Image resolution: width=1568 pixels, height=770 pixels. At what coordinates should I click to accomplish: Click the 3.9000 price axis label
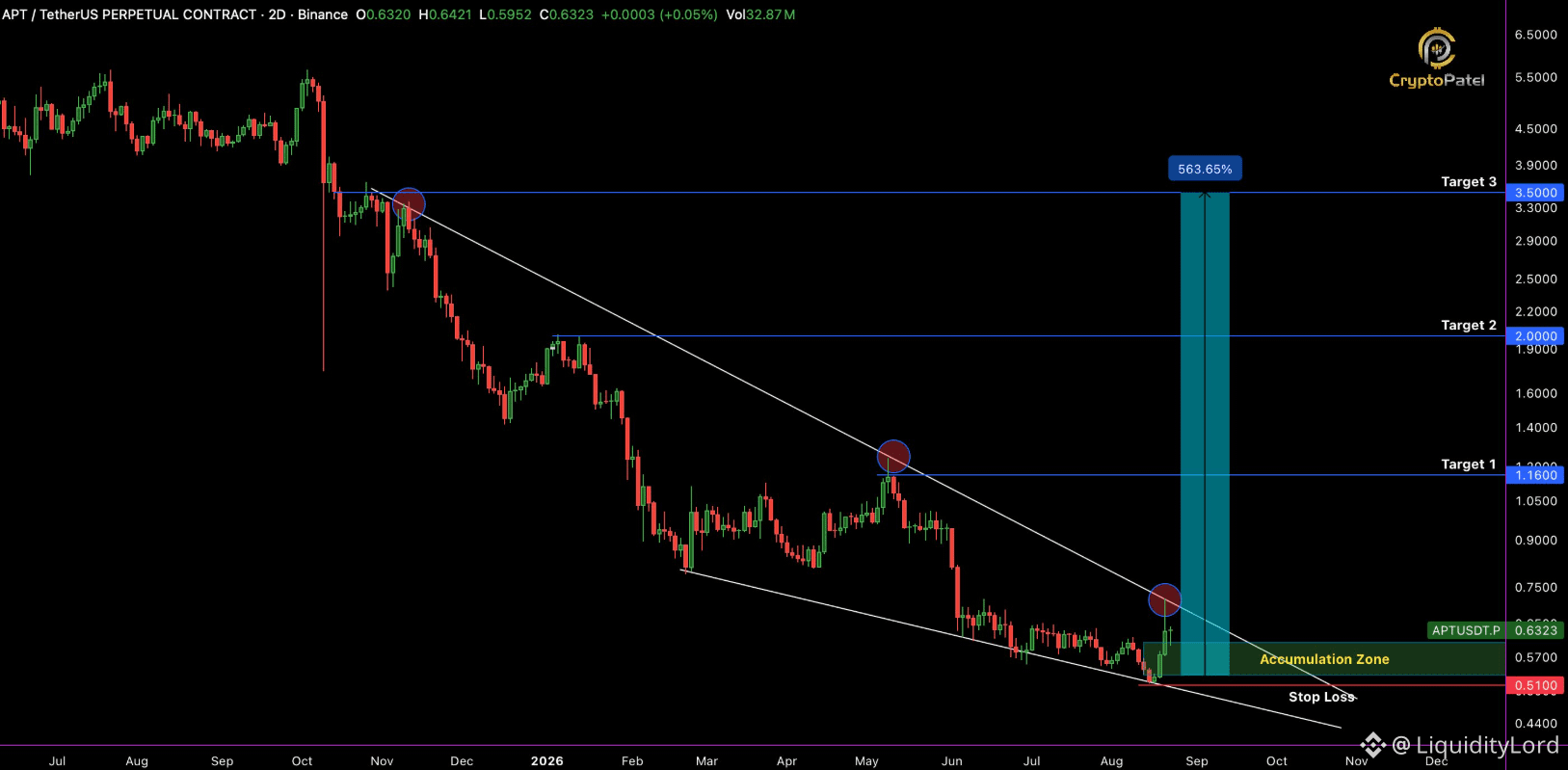tap(1535, 165)
